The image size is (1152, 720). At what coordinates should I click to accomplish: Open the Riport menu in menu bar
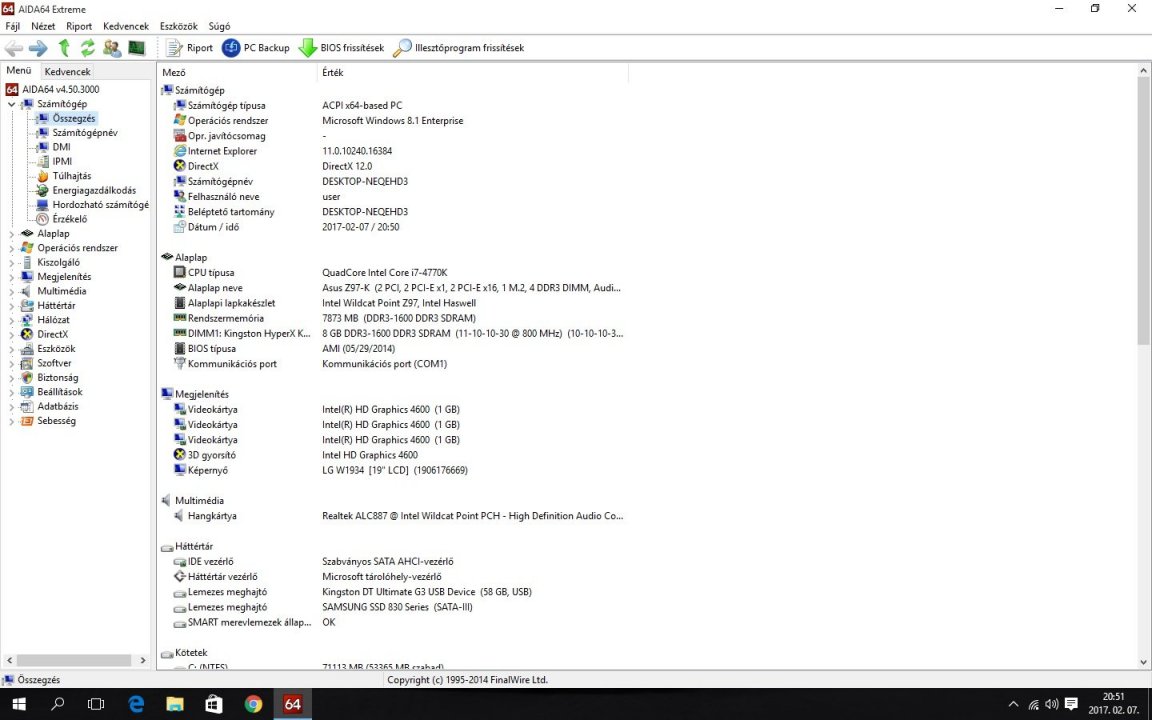pyautogui.click(x=79, y=26)
